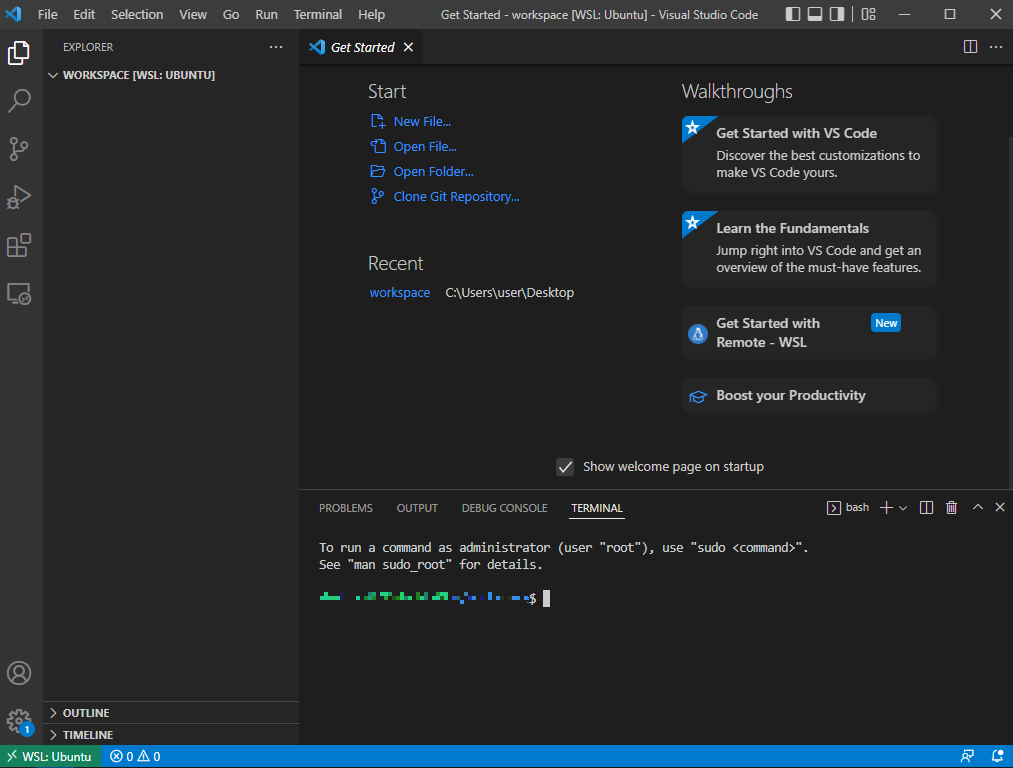Open Customize Layout icon in title bar

pos(868,14)
